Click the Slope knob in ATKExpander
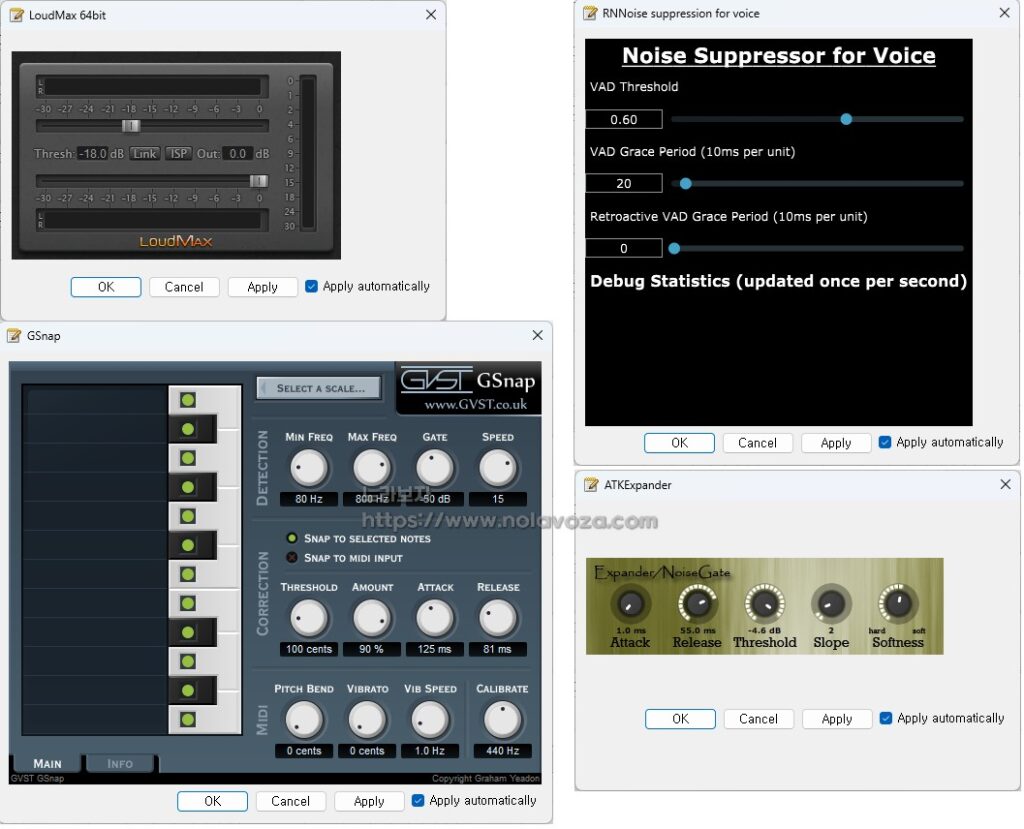 point(831,604)
